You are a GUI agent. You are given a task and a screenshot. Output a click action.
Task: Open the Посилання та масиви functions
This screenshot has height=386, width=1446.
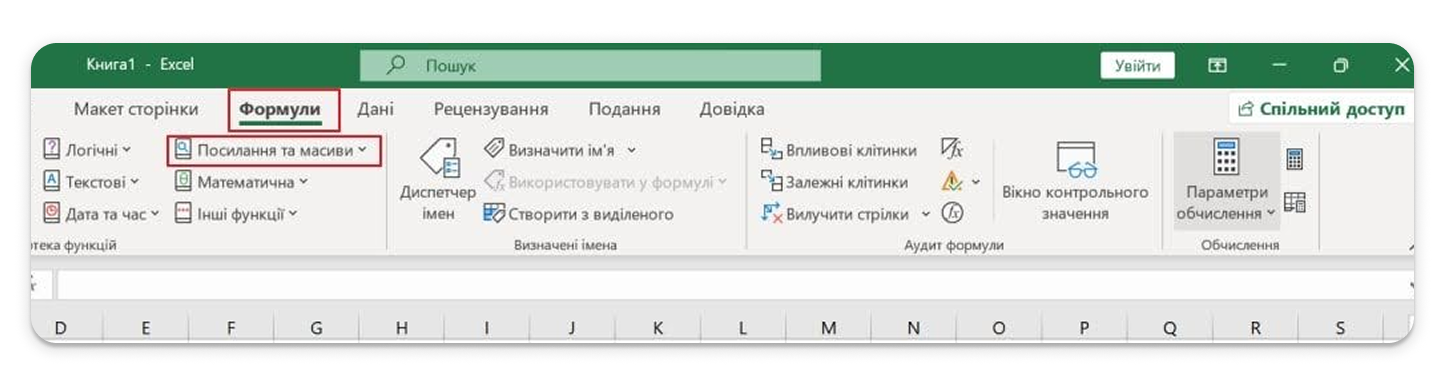tap(272, 150)
